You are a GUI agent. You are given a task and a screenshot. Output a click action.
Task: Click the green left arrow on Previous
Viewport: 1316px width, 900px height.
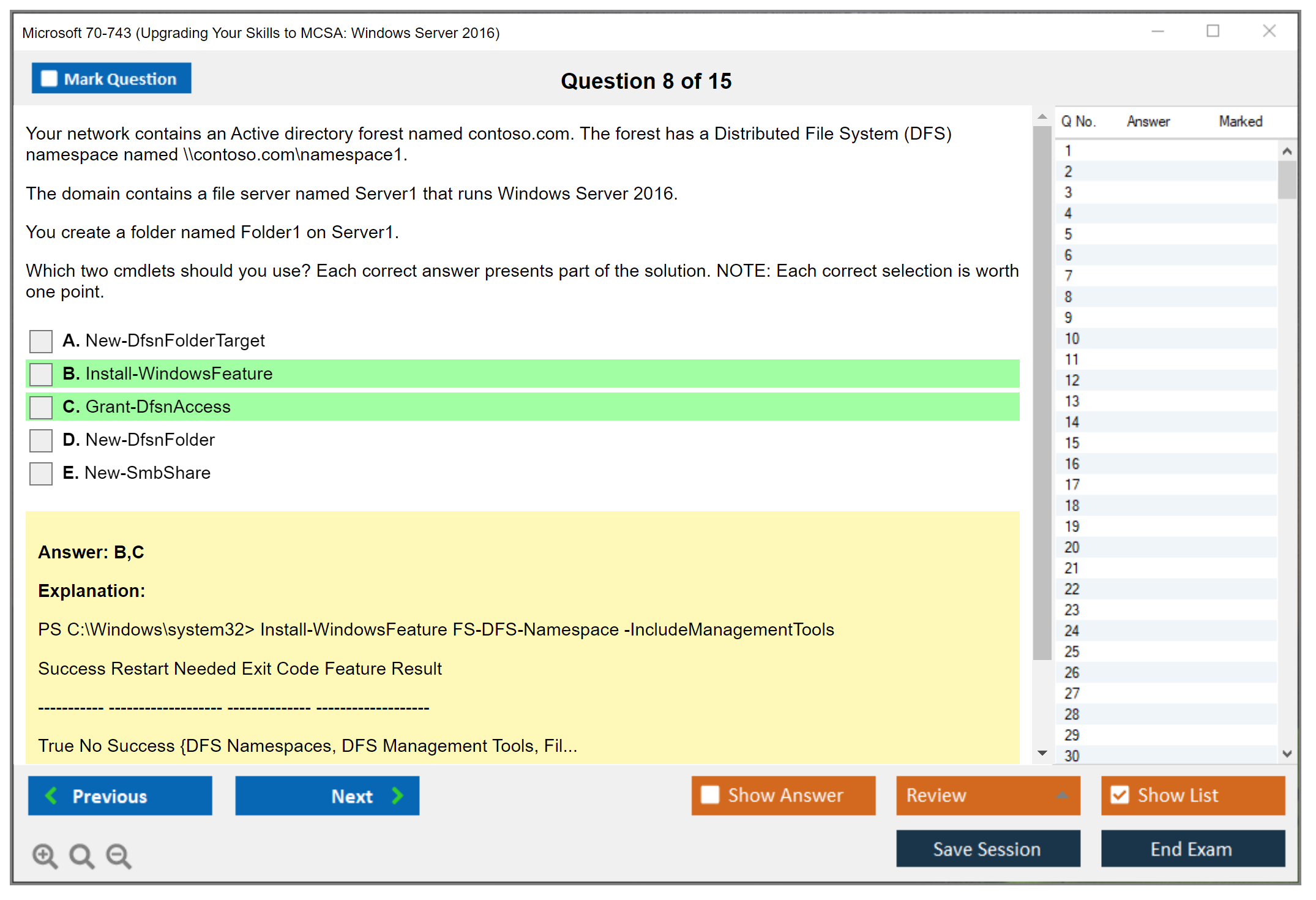point(52,796)
